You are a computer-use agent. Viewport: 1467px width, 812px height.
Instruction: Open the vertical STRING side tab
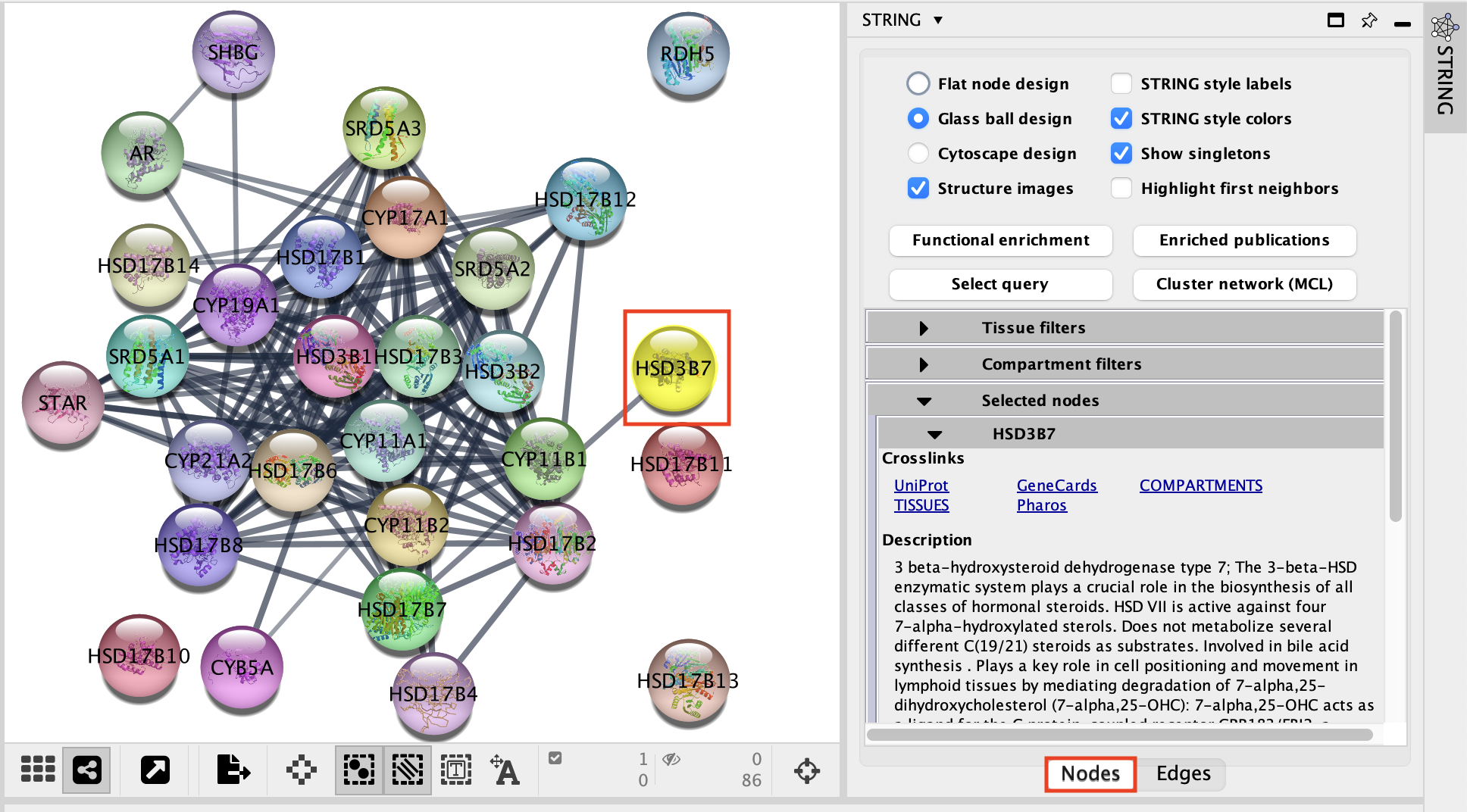1445,68
